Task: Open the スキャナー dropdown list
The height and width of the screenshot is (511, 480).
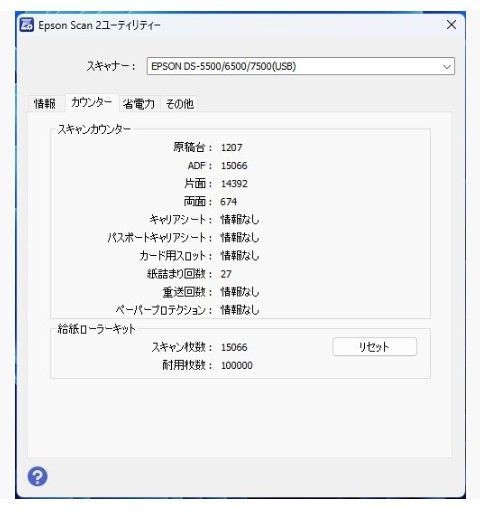Action: 301,66
